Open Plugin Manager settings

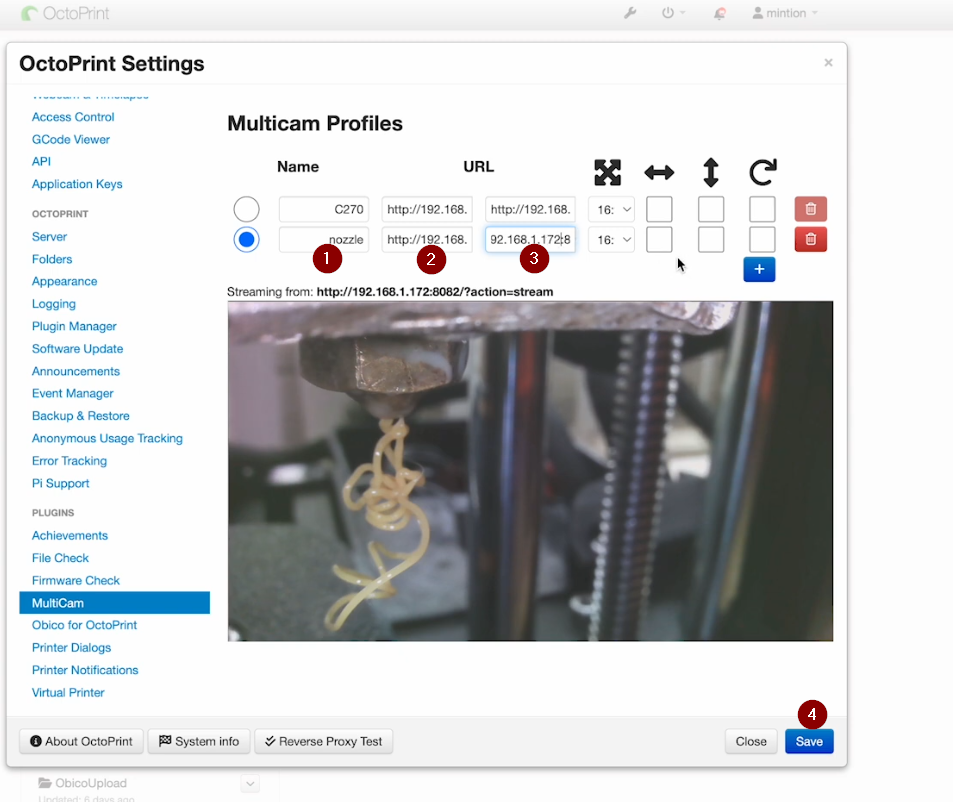[x=74, y=326]
